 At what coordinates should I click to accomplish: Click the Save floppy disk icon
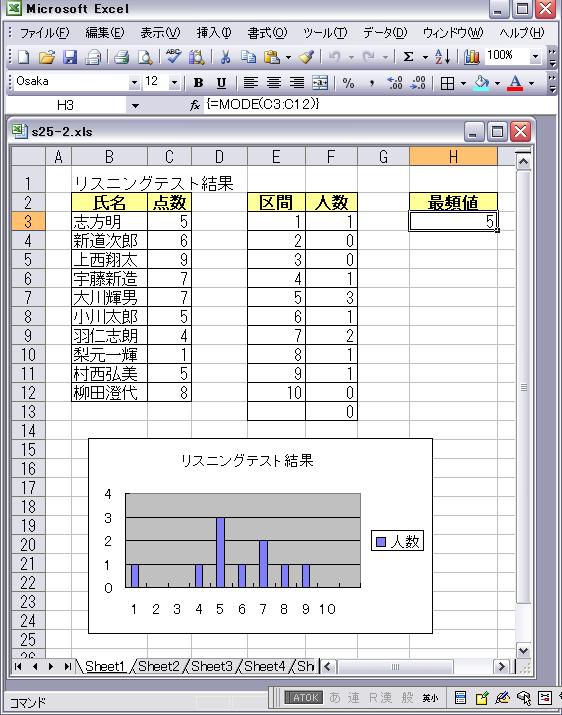coord(70,57)
